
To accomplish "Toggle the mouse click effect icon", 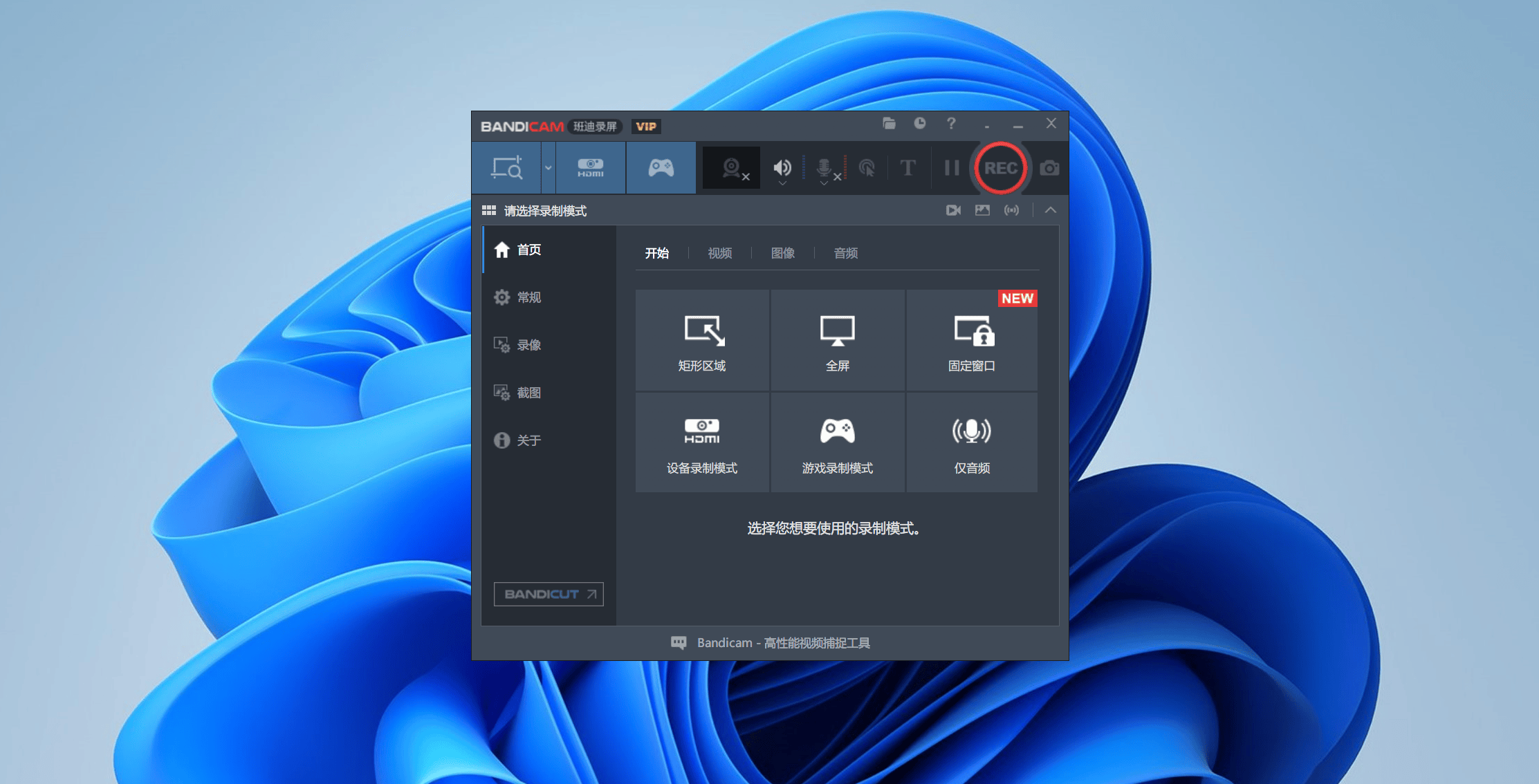I will click(867, 167).
